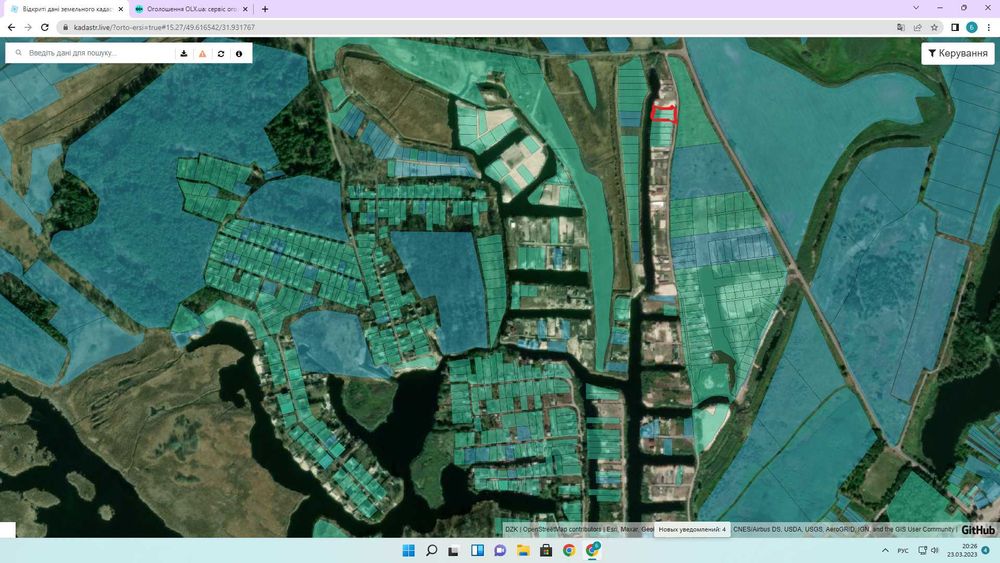This screenshot has width=1000, height=563.
Task: Click the magnifier icon in the search box
Action: pos(18,53)
